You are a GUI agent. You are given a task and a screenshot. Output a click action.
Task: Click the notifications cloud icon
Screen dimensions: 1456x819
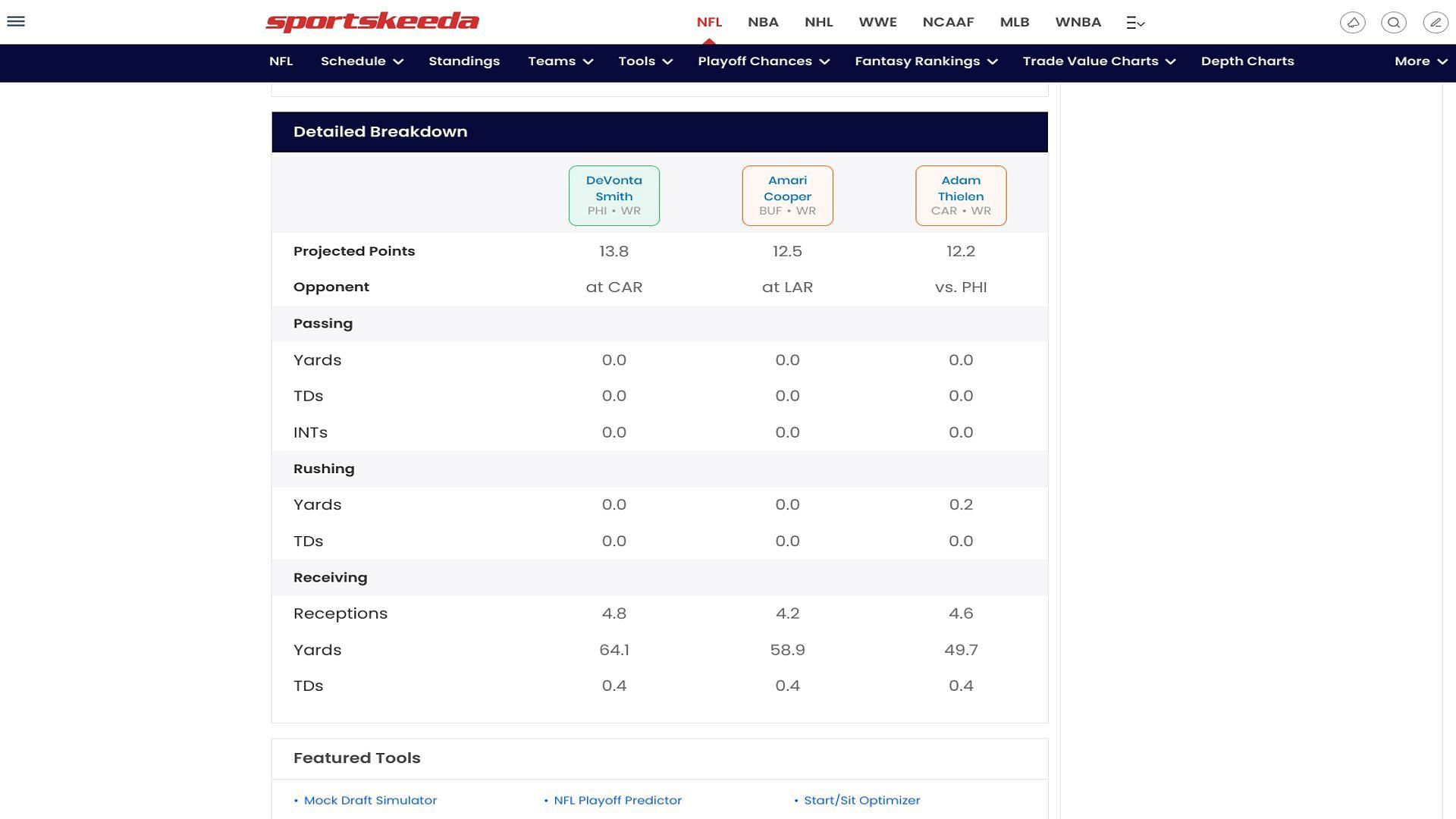click(1353, 23)
